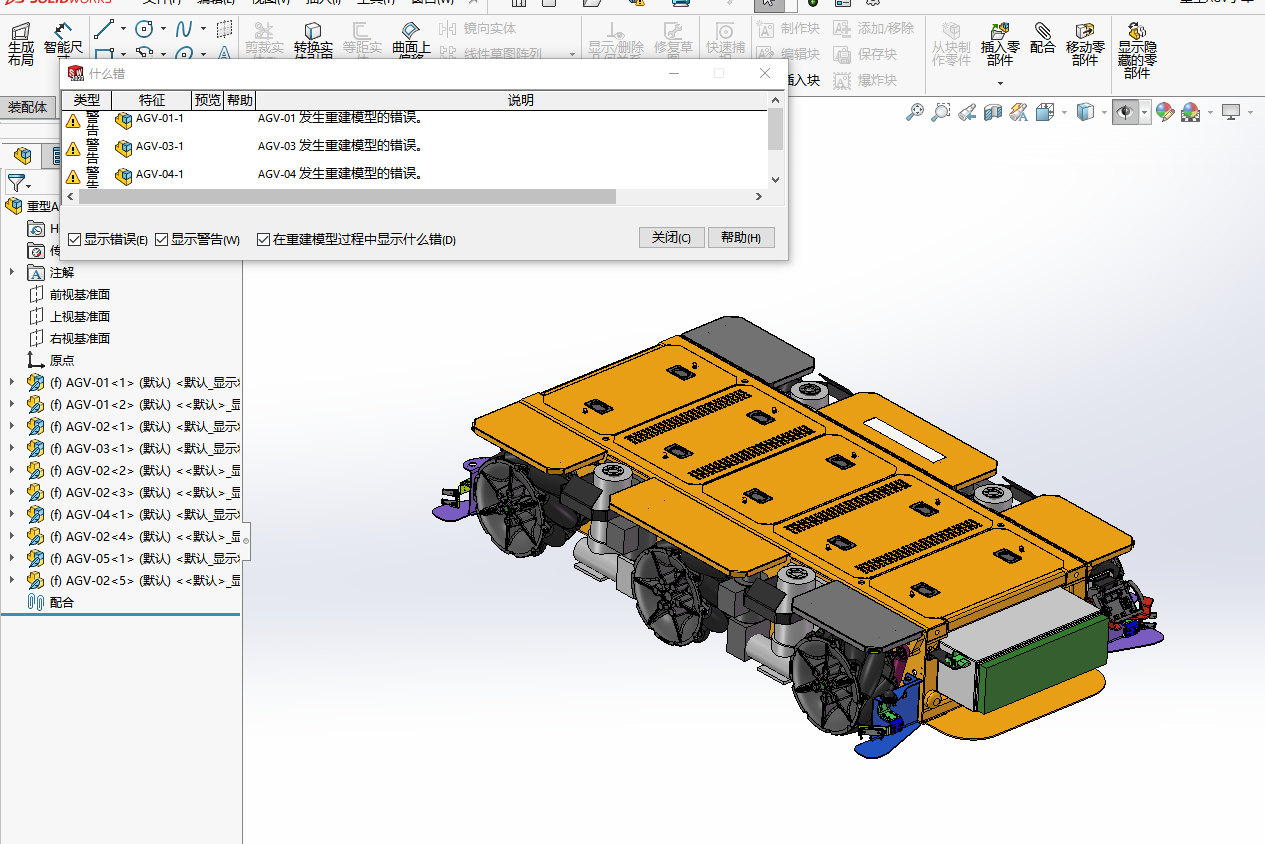Select the Spline sketch tool
This screenshot has height=844, width=1265.
tap(184, 29)
